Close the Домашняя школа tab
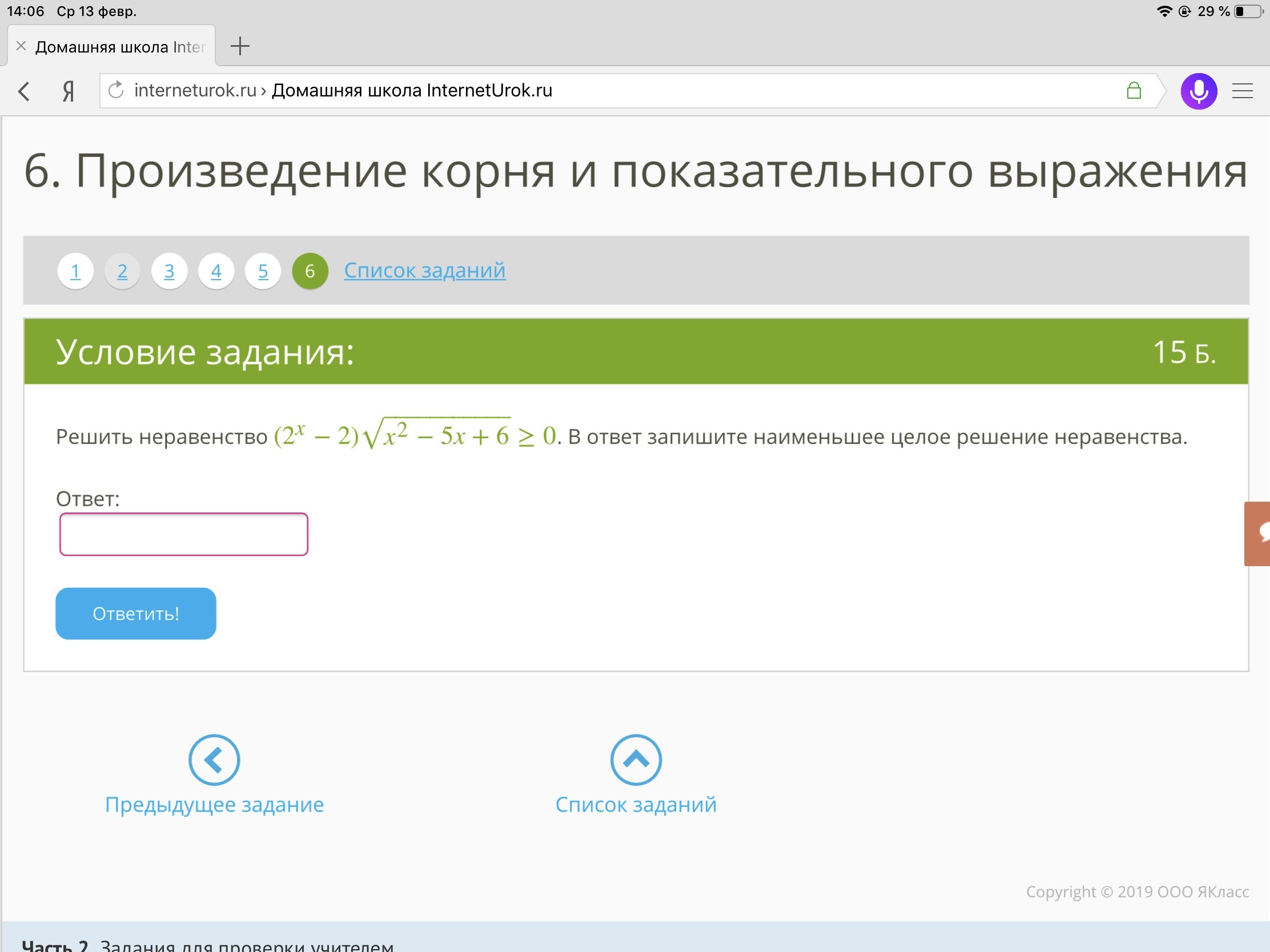1270x952 pixels. pos(21,46)
